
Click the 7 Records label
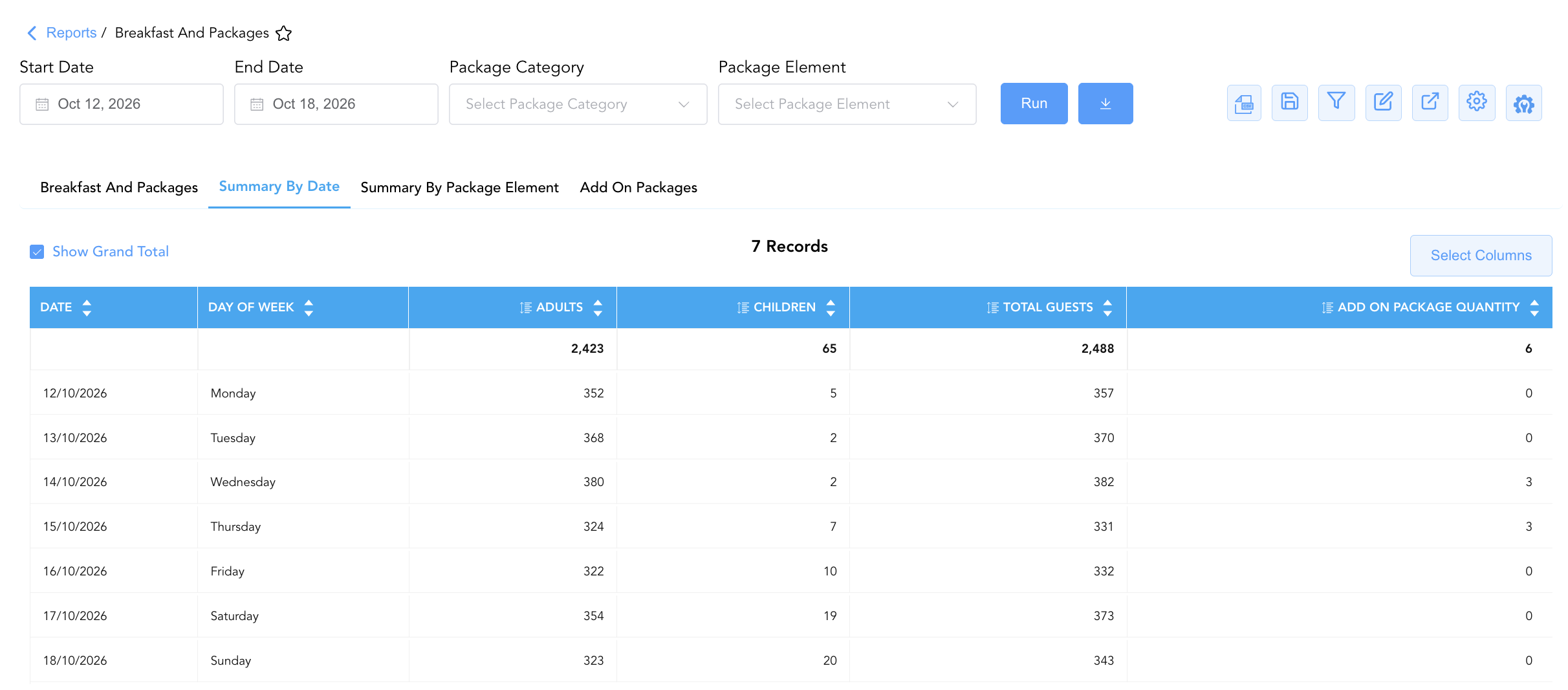pos(789,247)
